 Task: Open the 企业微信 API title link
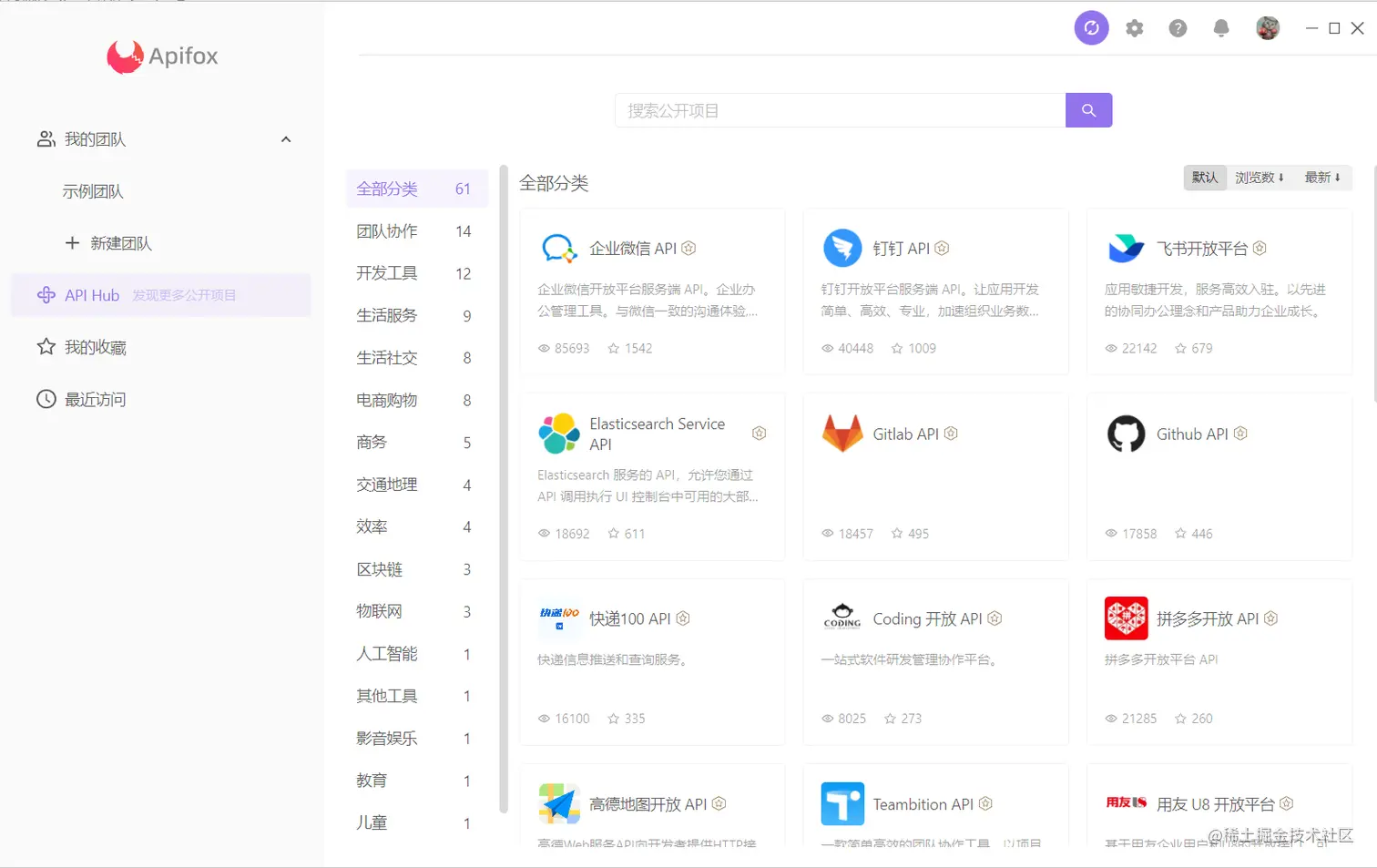pyautogui.click(x=633, y=249)
